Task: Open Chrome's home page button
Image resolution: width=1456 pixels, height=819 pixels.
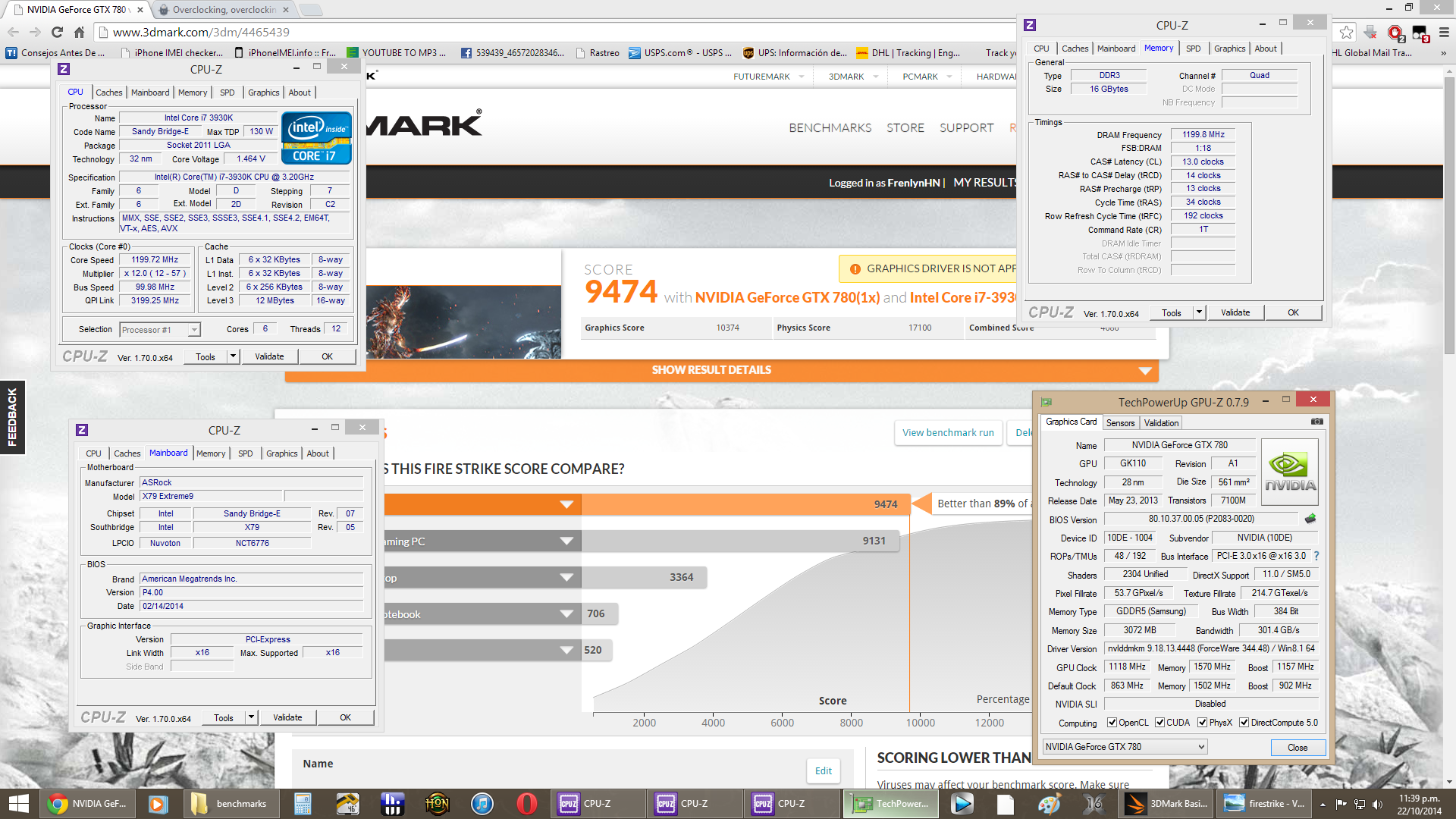Action: [79, 32]
